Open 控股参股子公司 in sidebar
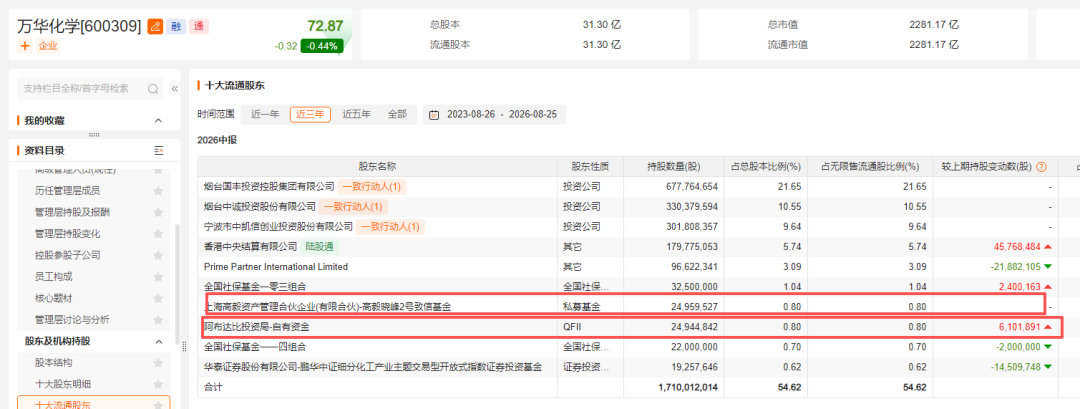This screenshot has width=1080, height=409. [x=68, y=255]
